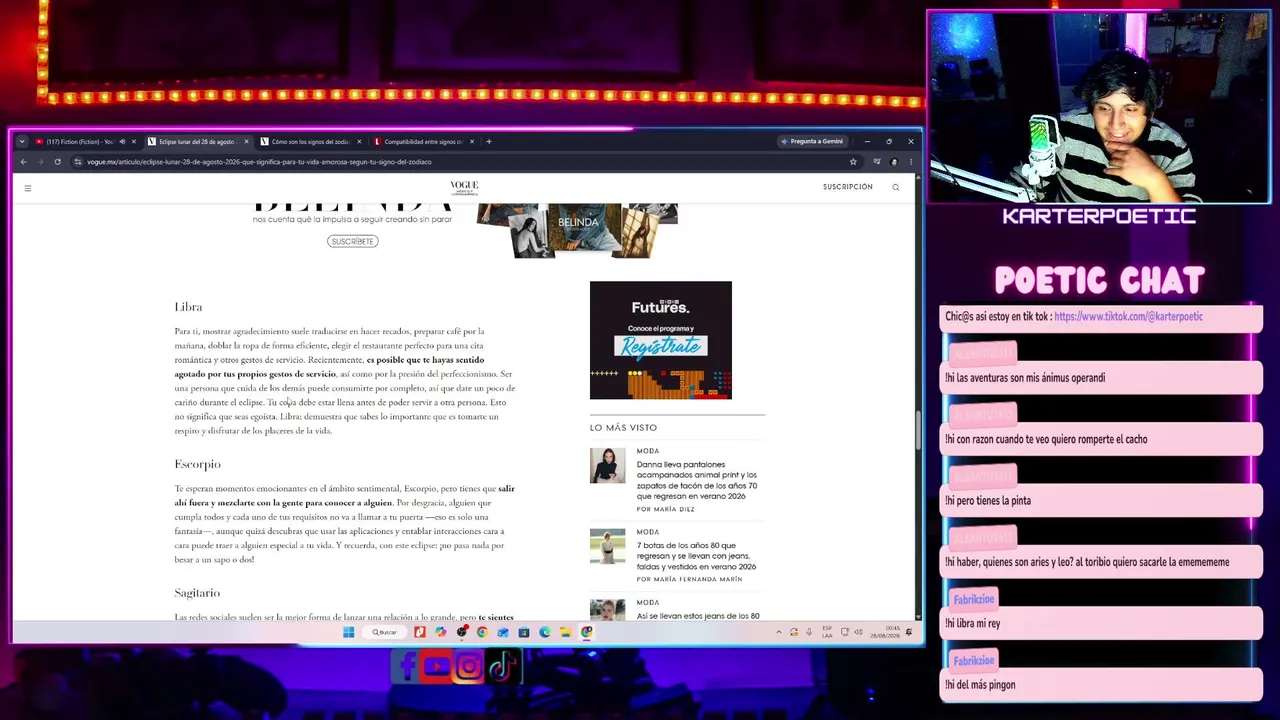Click the LO MÁS VISTO heading

pos(623,428)
